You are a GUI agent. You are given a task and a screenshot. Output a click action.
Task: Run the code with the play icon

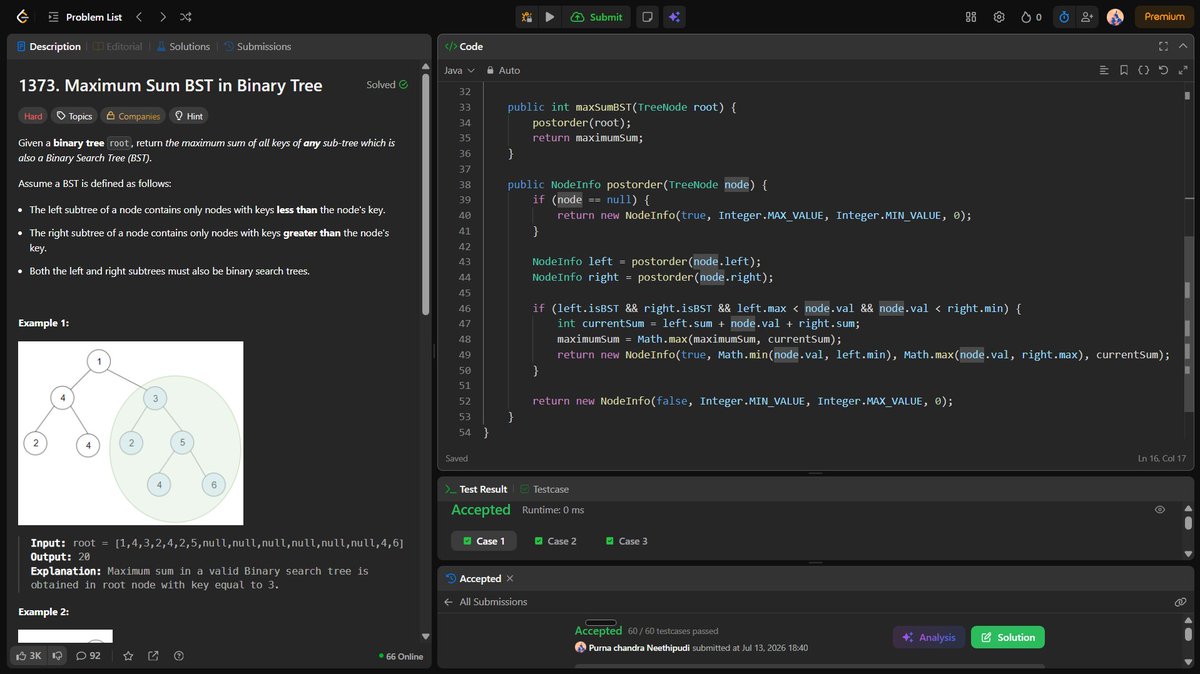(550, 17)
